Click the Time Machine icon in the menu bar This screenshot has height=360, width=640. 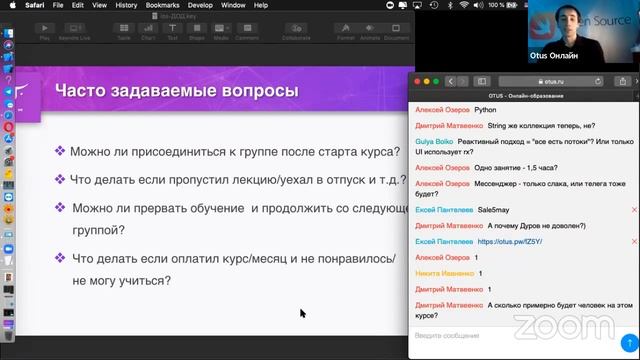434,5
